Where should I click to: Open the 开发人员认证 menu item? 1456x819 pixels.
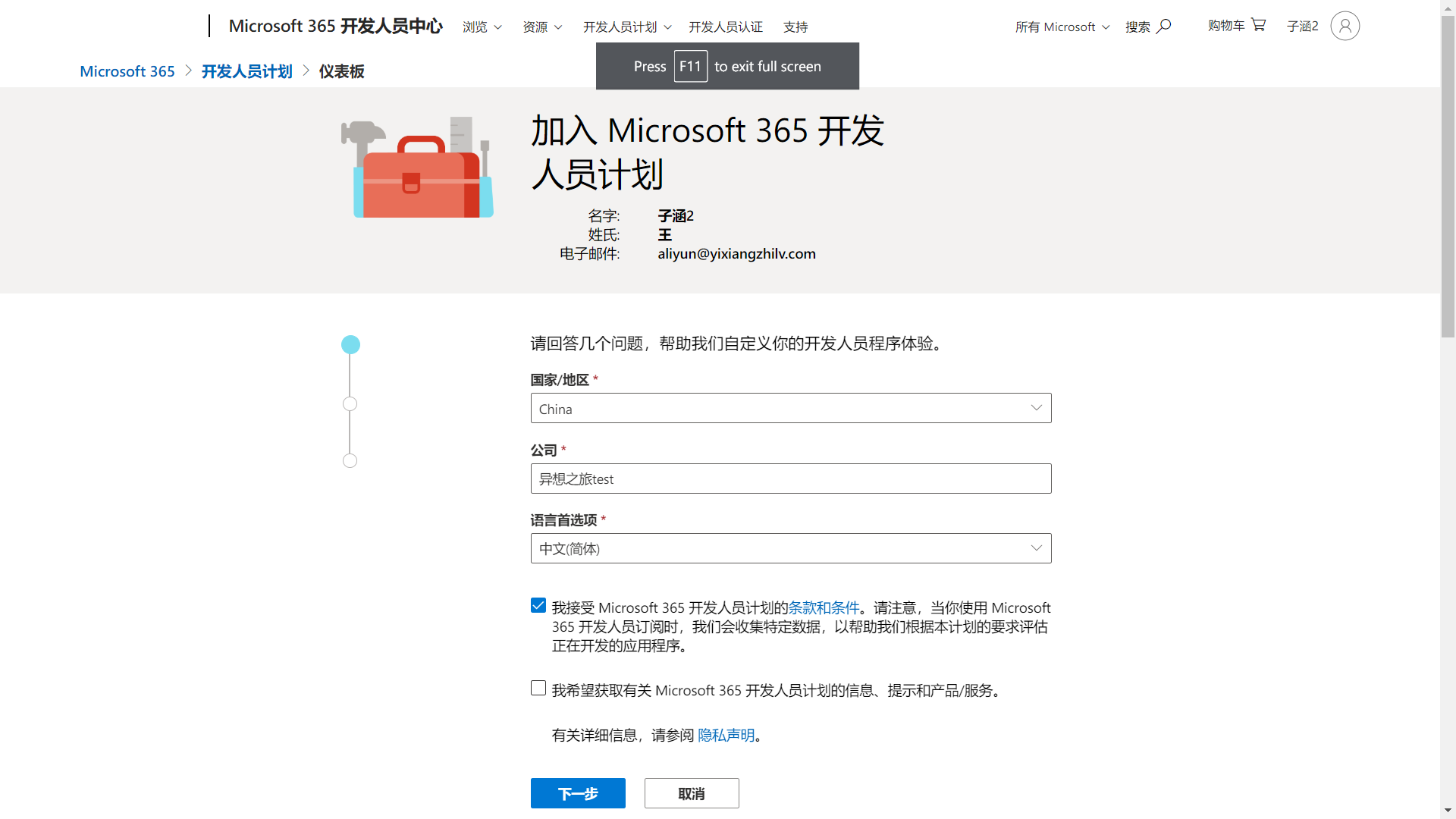pyautogui.click(x=725, y=27)
